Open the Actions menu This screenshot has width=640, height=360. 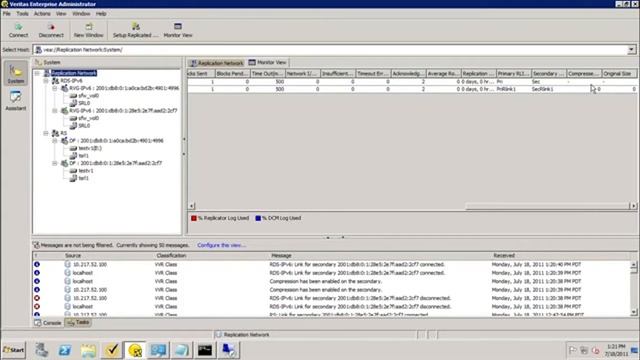click(x=42, y=13)
